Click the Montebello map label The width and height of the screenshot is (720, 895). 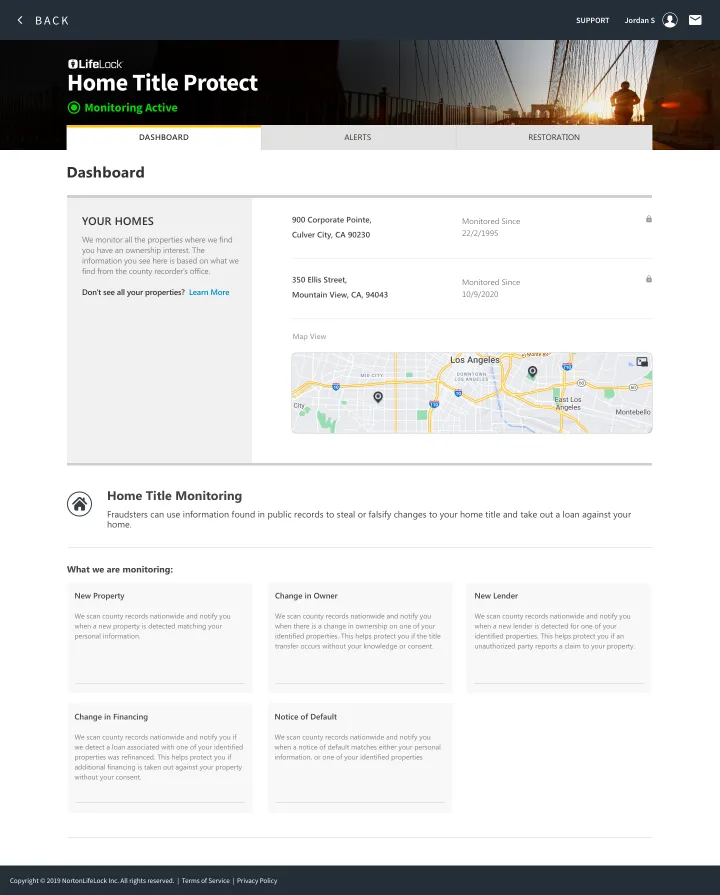pyautogui.click(x=633, y=412)
